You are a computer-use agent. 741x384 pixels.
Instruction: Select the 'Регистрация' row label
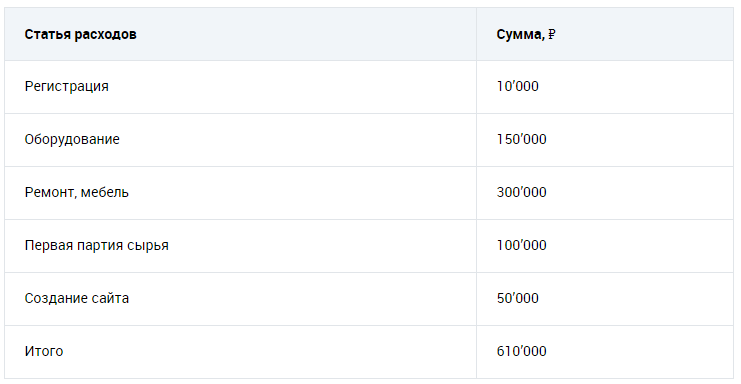tap(67, 87)
